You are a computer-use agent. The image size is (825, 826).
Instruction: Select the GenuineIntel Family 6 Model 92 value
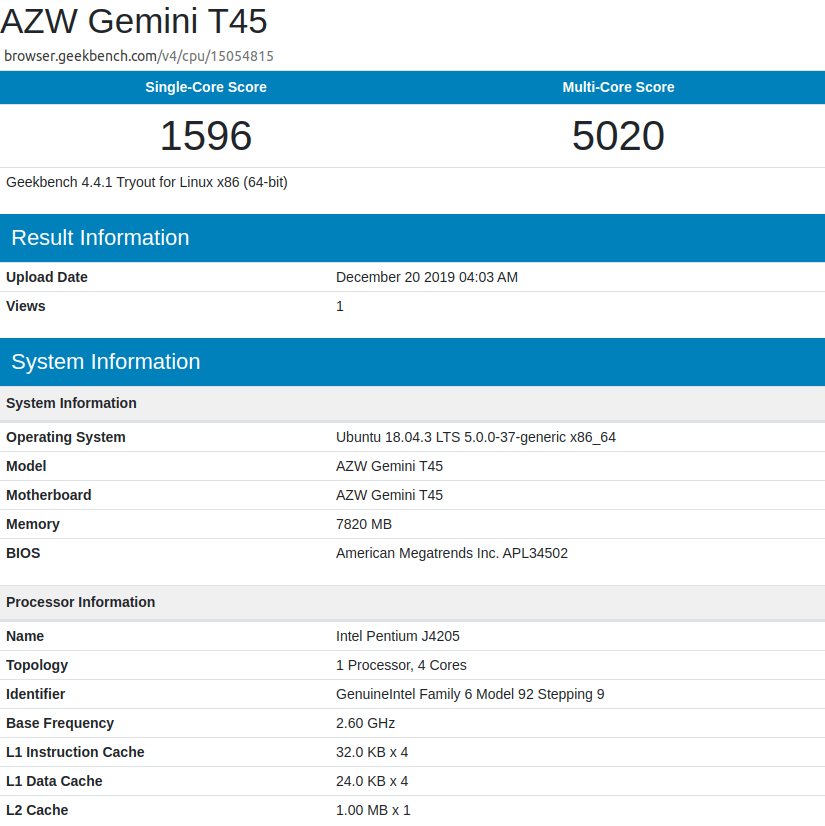click(470, 694)
